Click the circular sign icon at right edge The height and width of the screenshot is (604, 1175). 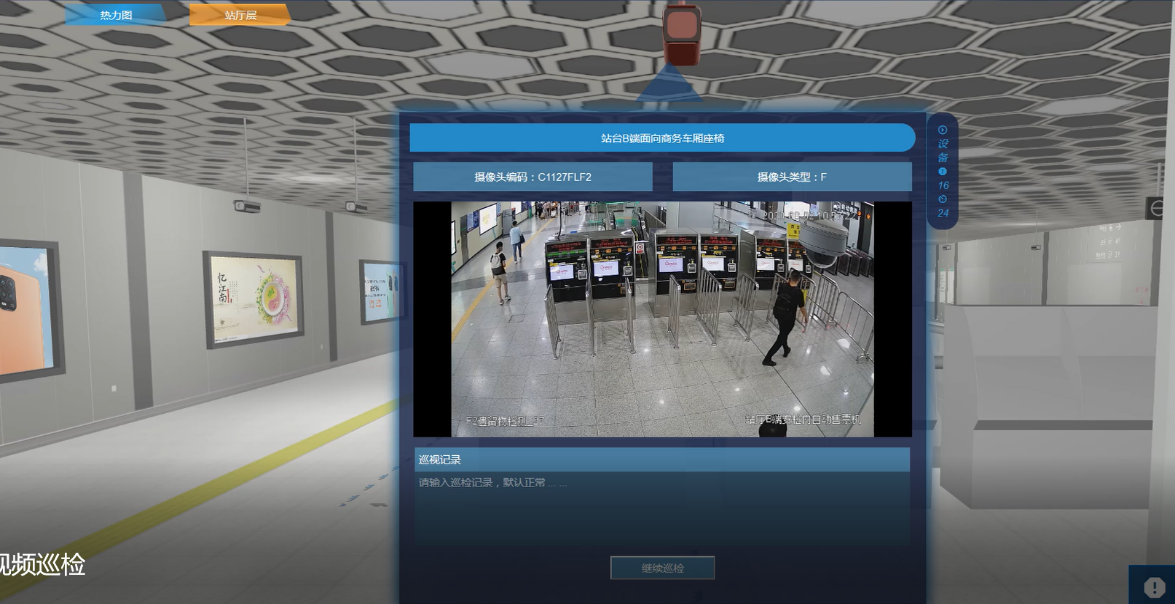coord(1156,208)
